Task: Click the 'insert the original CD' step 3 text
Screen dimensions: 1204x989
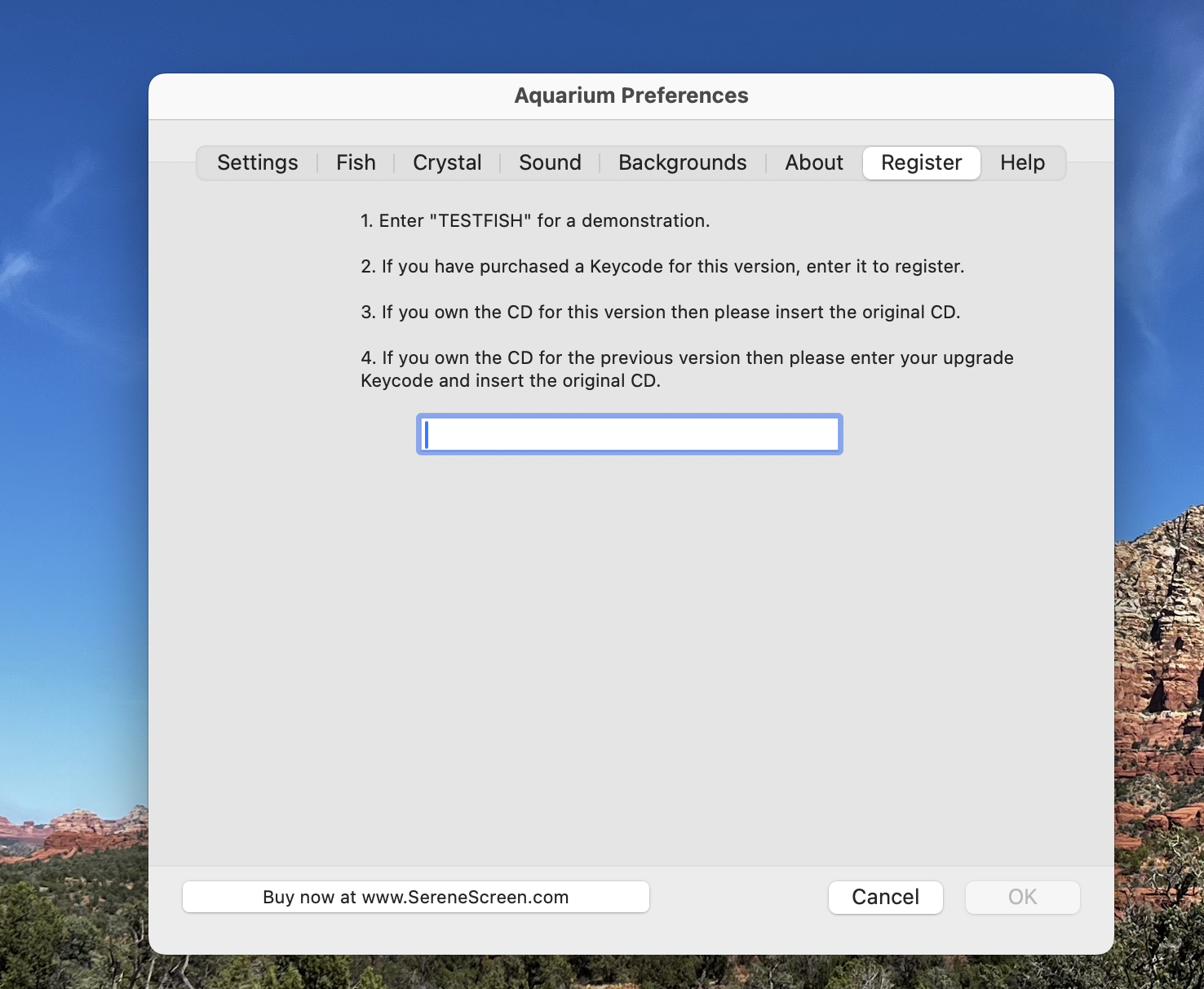Action: pyautogui.click(x=661, y=312)
